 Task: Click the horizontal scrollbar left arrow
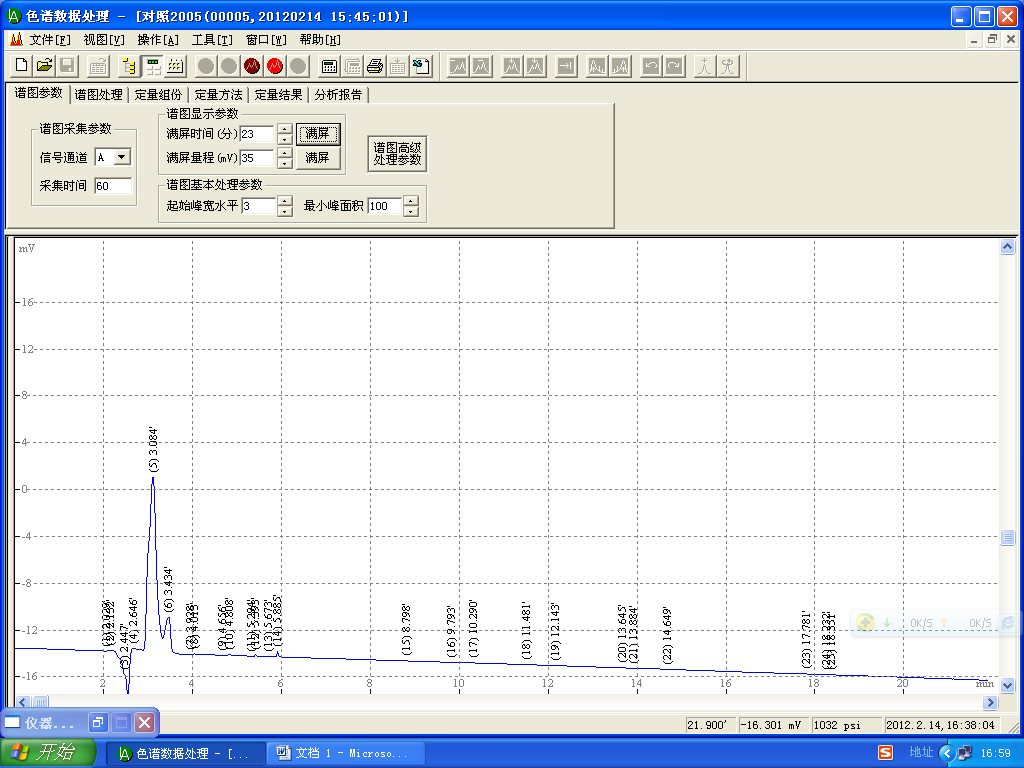point(23,702)
